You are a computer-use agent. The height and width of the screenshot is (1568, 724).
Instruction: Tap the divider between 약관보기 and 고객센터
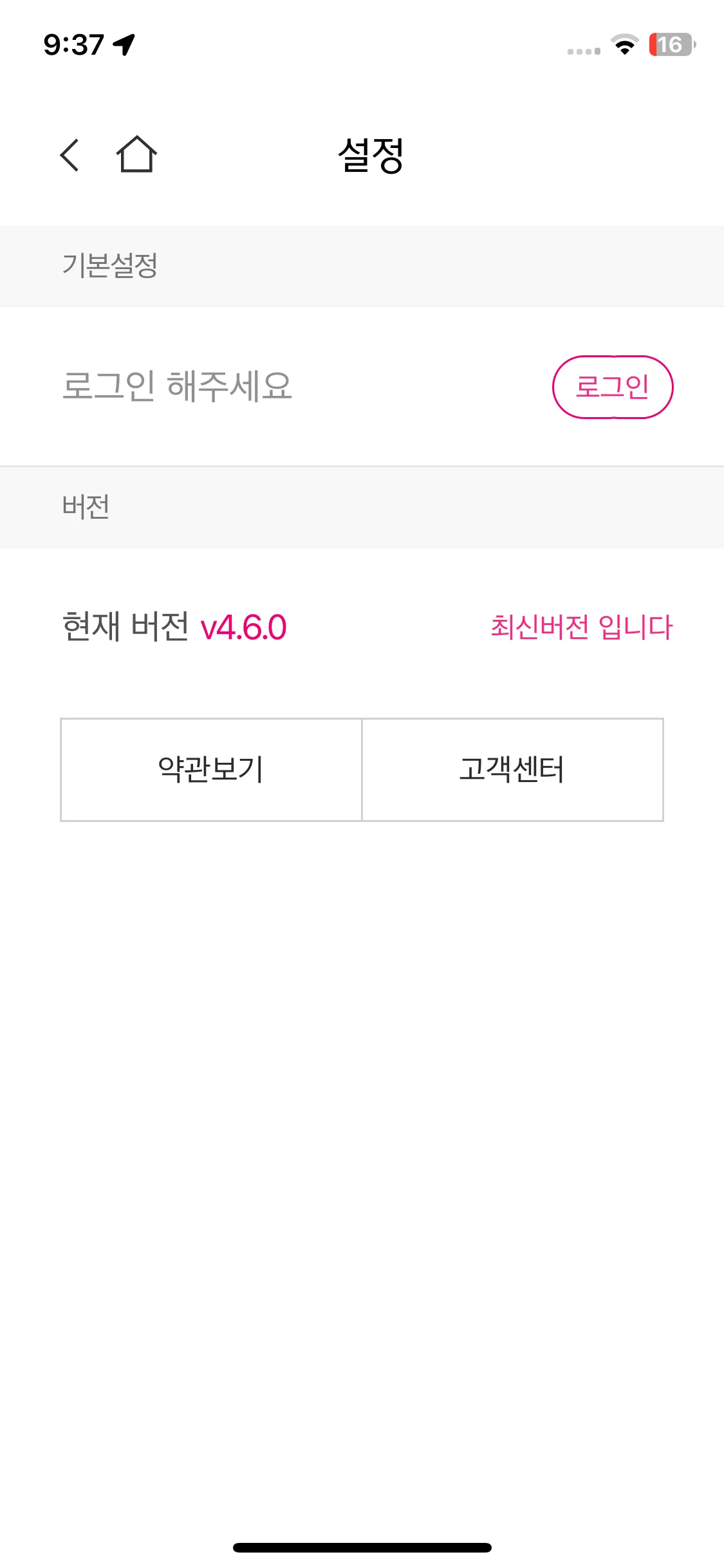pyautogui.click(x=362, y=769)
